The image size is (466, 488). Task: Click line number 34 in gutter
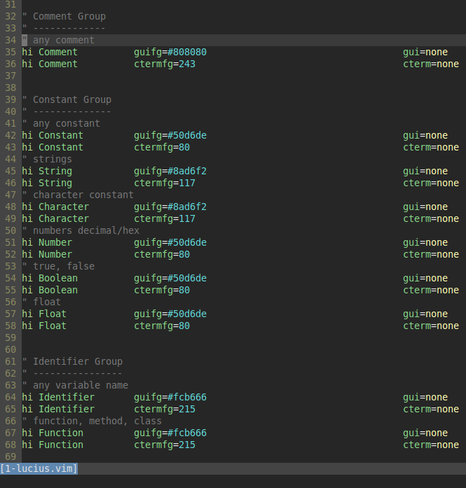point(10,40)
